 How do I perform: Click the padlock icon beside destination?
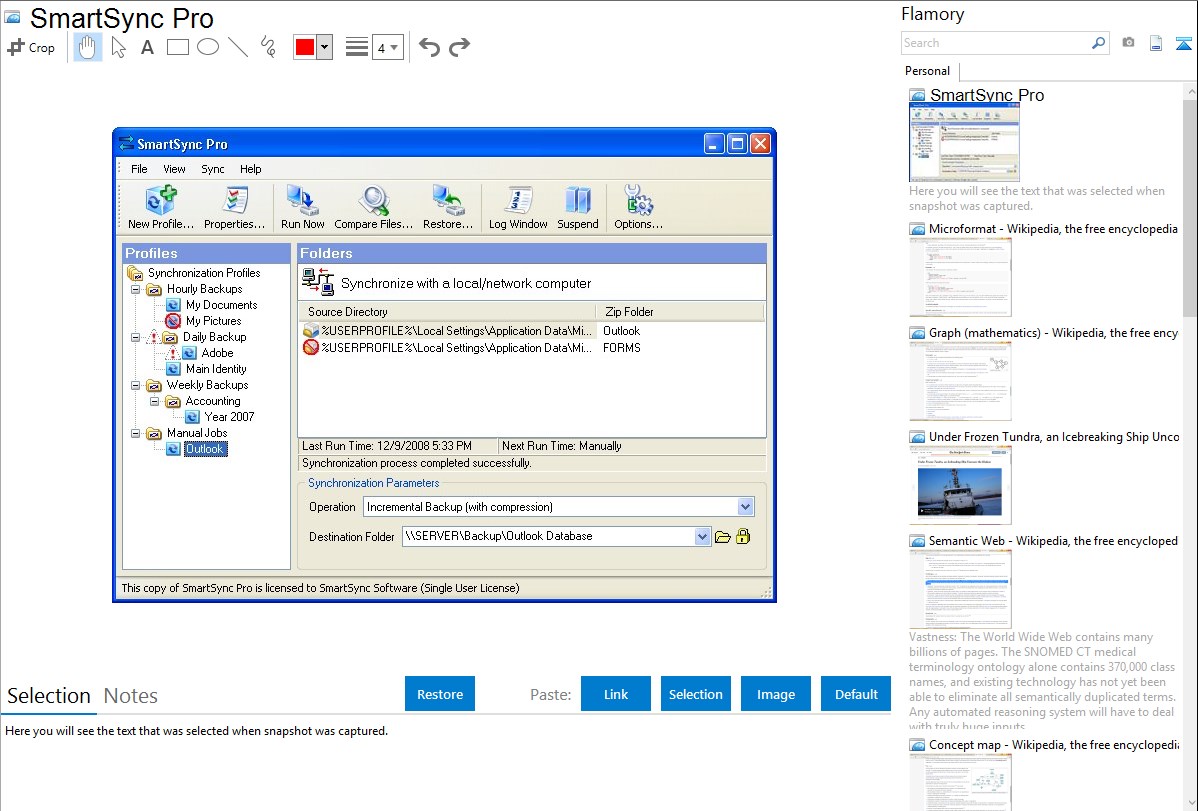pyautogui.click(x=743, y=537)
